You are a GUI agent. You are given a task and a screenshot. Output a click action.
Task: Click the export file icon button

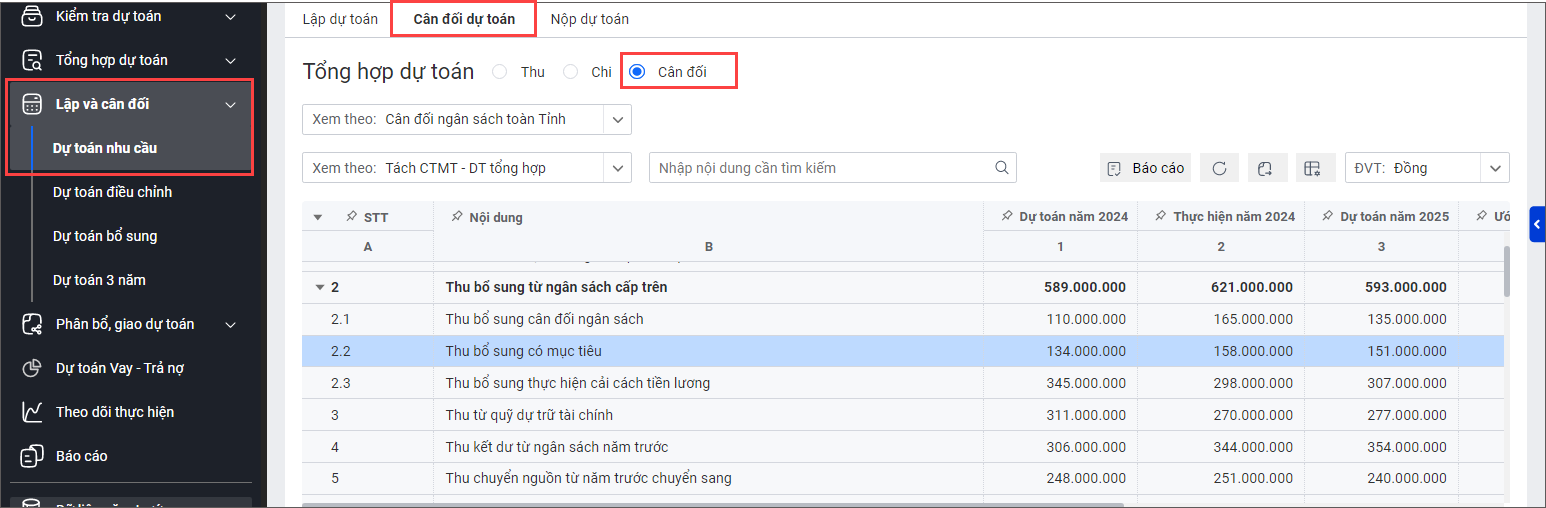[x=1265, y=168]
